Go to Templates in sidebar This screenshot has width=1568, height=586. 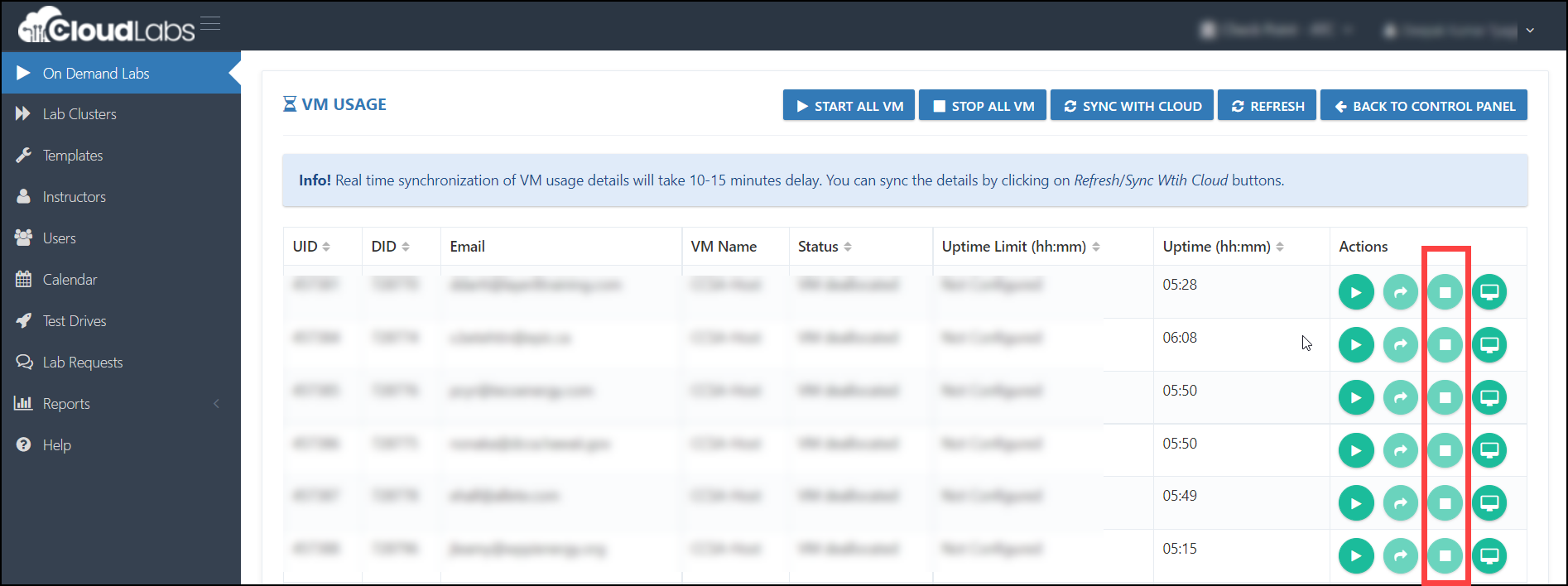tap(121, 156)
